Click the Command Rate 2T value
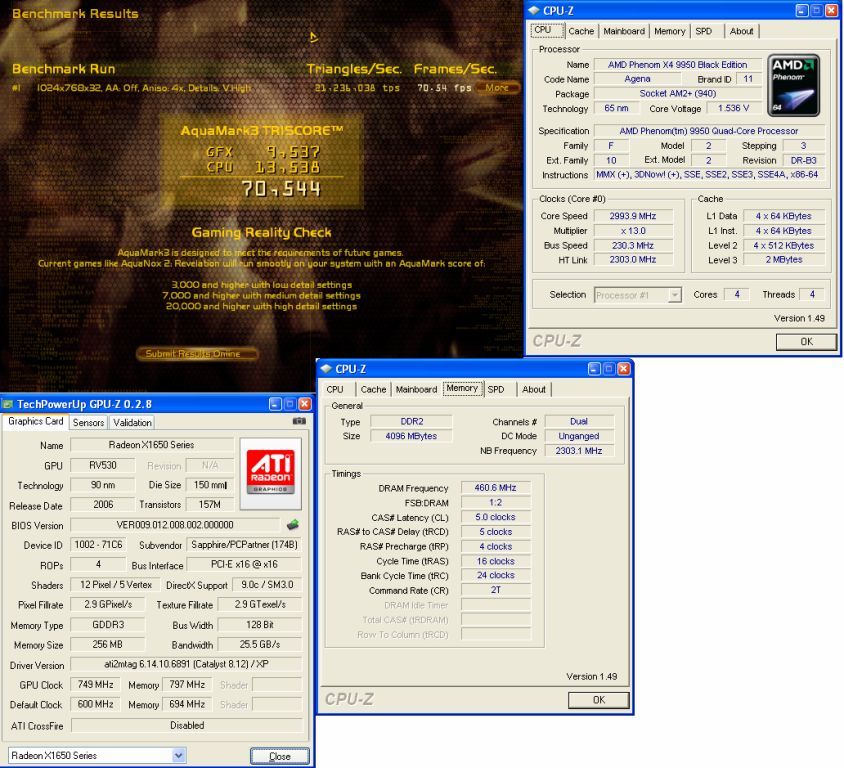The image size is (844, 768). 495,590
